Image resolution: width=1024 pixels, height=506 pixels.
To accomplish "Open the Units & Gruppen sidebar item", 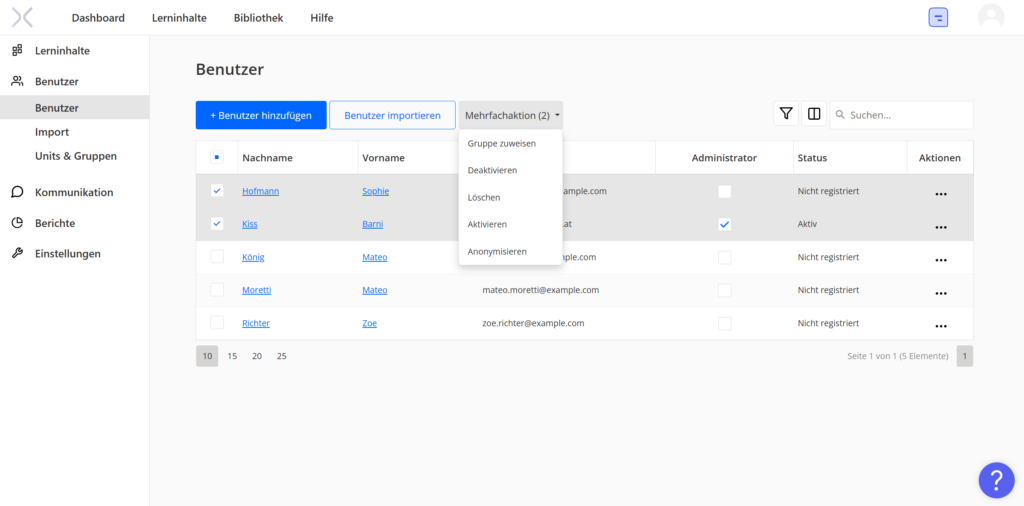I will click(74, 156).
